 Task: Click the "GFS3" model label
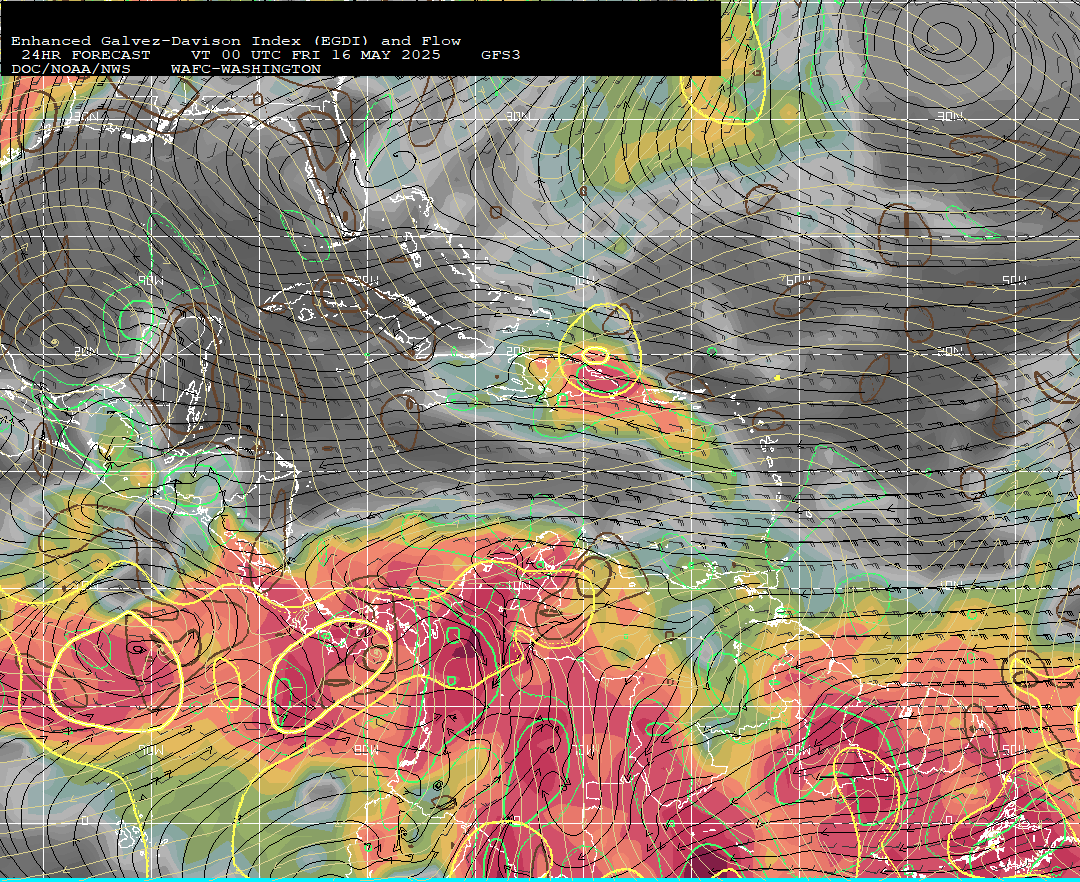point(501,55)
